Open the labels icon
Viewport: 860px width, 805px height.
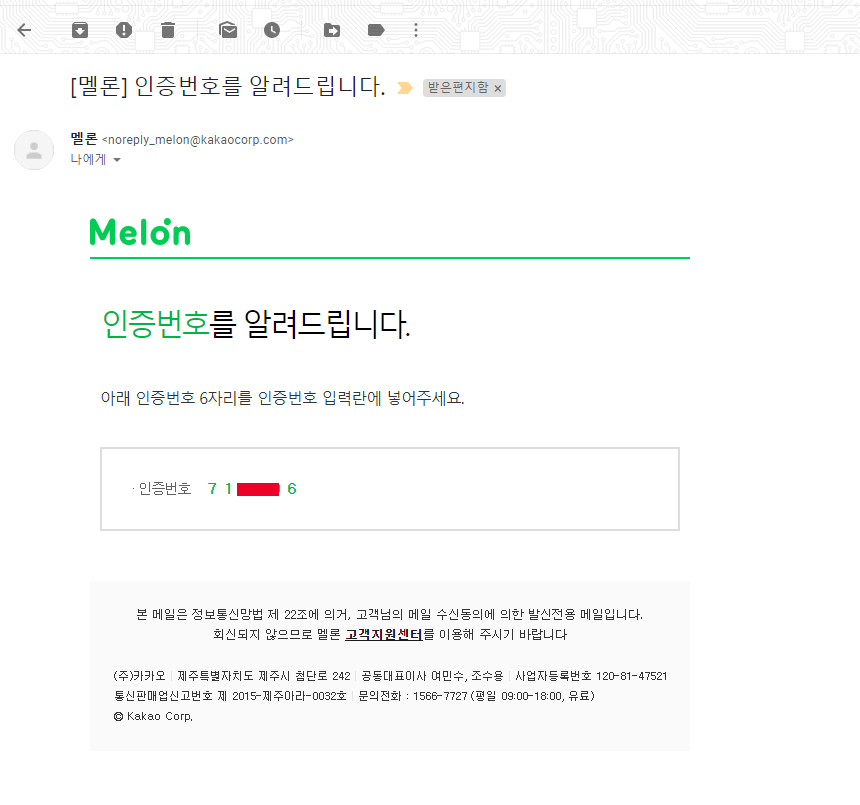click(376, 30)
